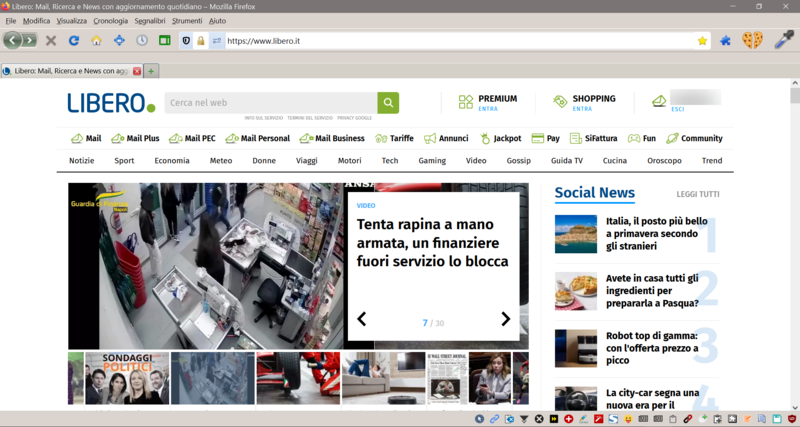Open the red Formula 1 tyre thumbnail
The image size is (800, 427).
point(298,378)
